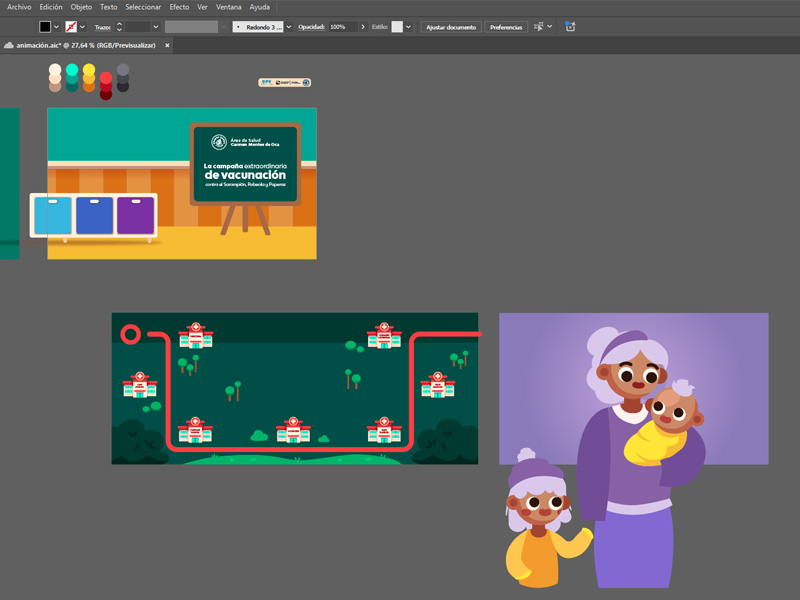Image resolution: width=800 pixels, height=600 pixels.
Task: Click the stroke color box with red slash
Action: (71, 27)
